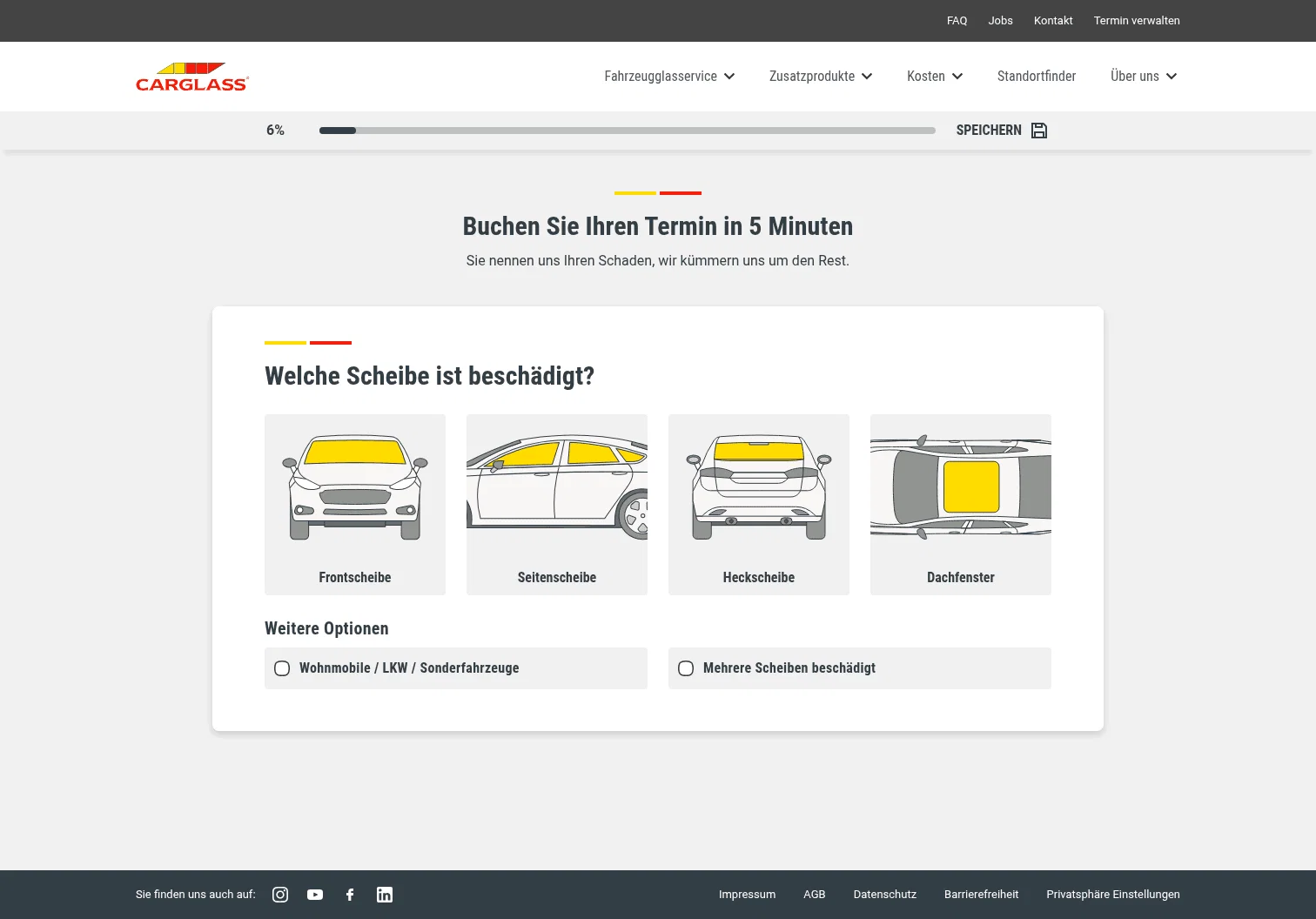
Task: Go to Kontakt page
Action: pyautogui.click(x=1053, y=21)
